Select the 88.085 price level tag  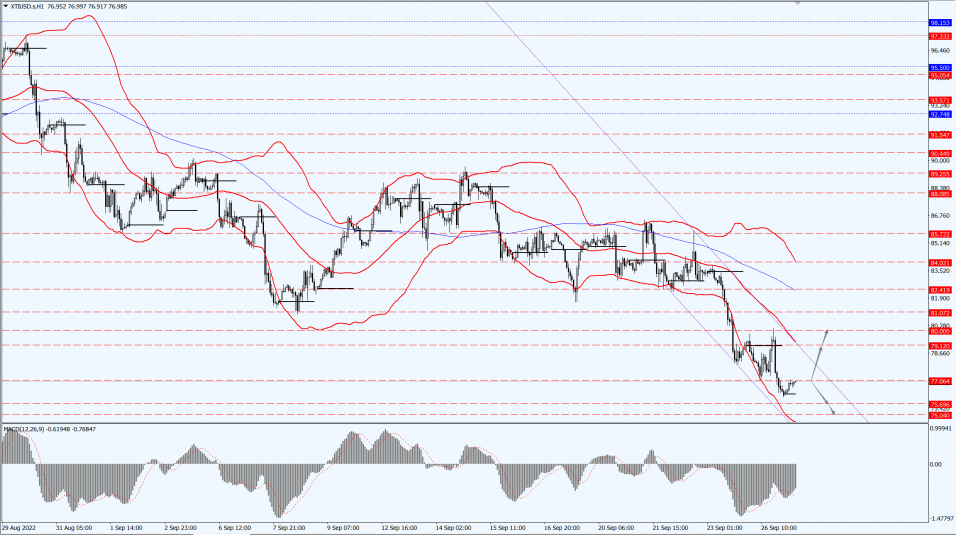pos(940,194)
